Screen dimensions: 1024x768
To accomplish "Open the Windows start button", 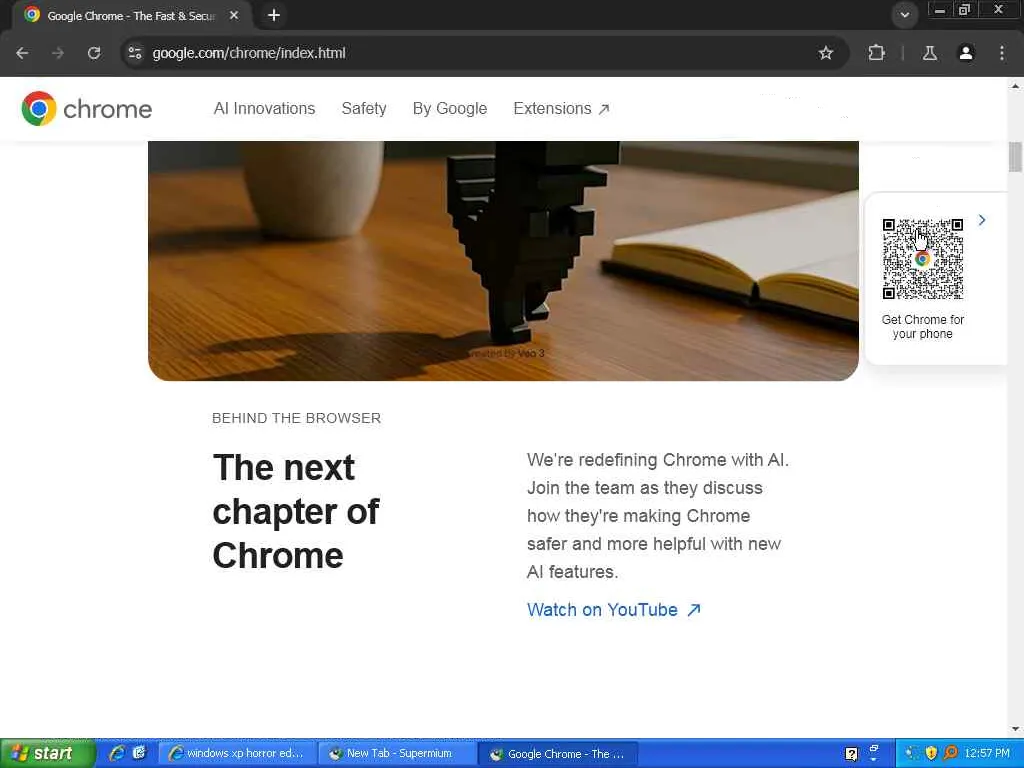I will coord(46,754).
